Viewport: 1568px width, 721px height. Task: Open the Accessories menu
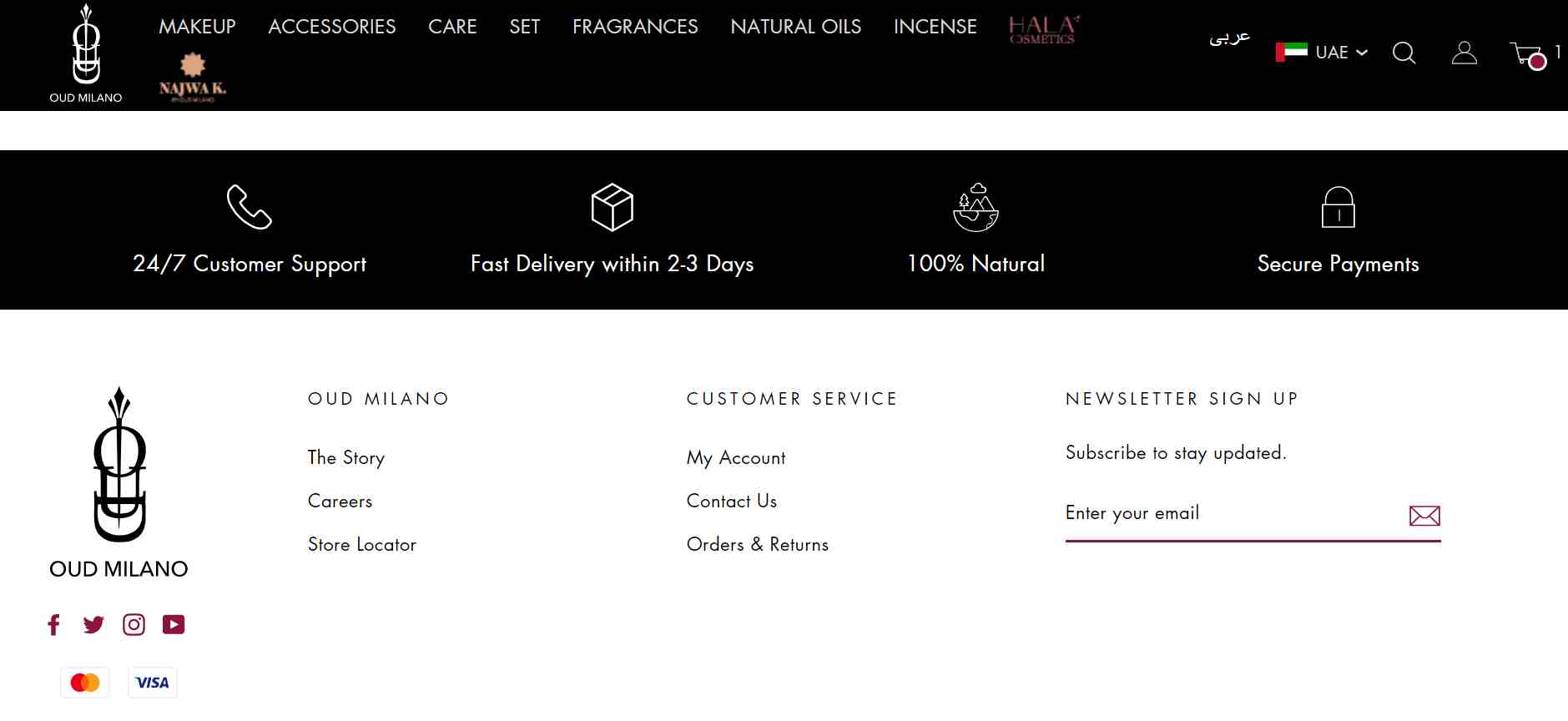tap(332, 27)
